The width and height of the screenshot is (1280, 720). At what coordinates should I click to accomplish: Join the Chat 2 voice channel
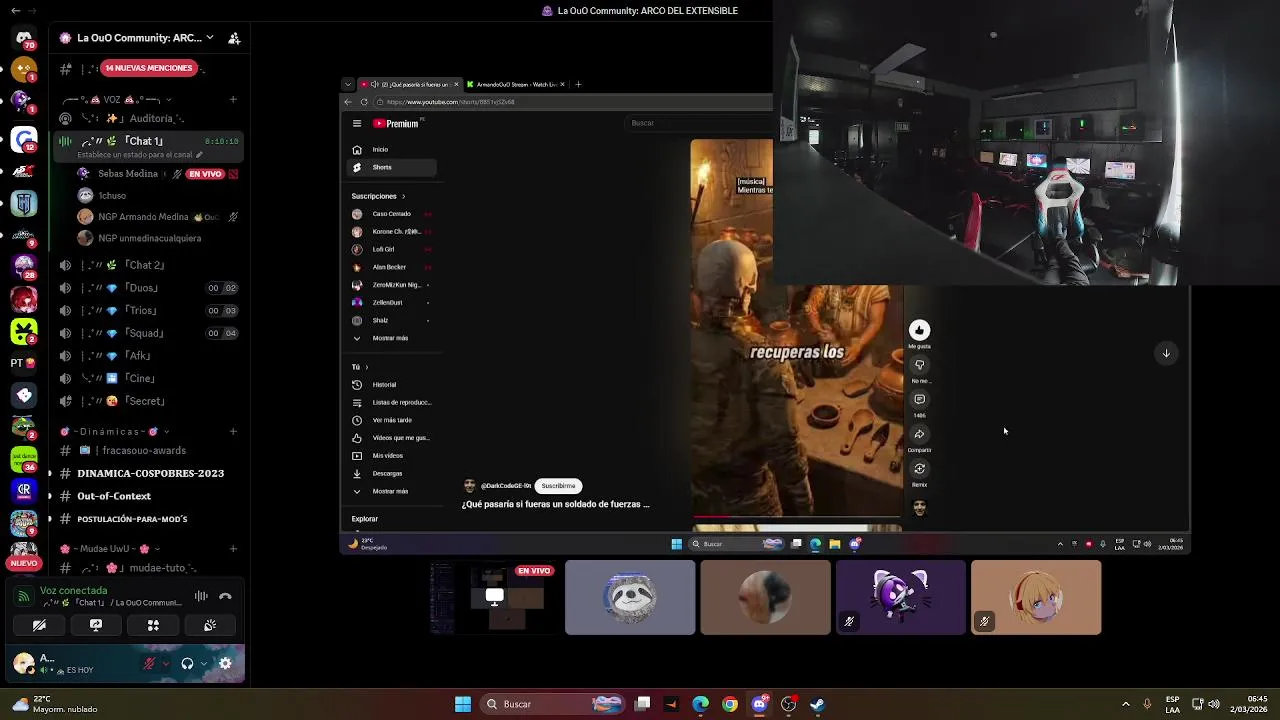[x=148, y=265]
